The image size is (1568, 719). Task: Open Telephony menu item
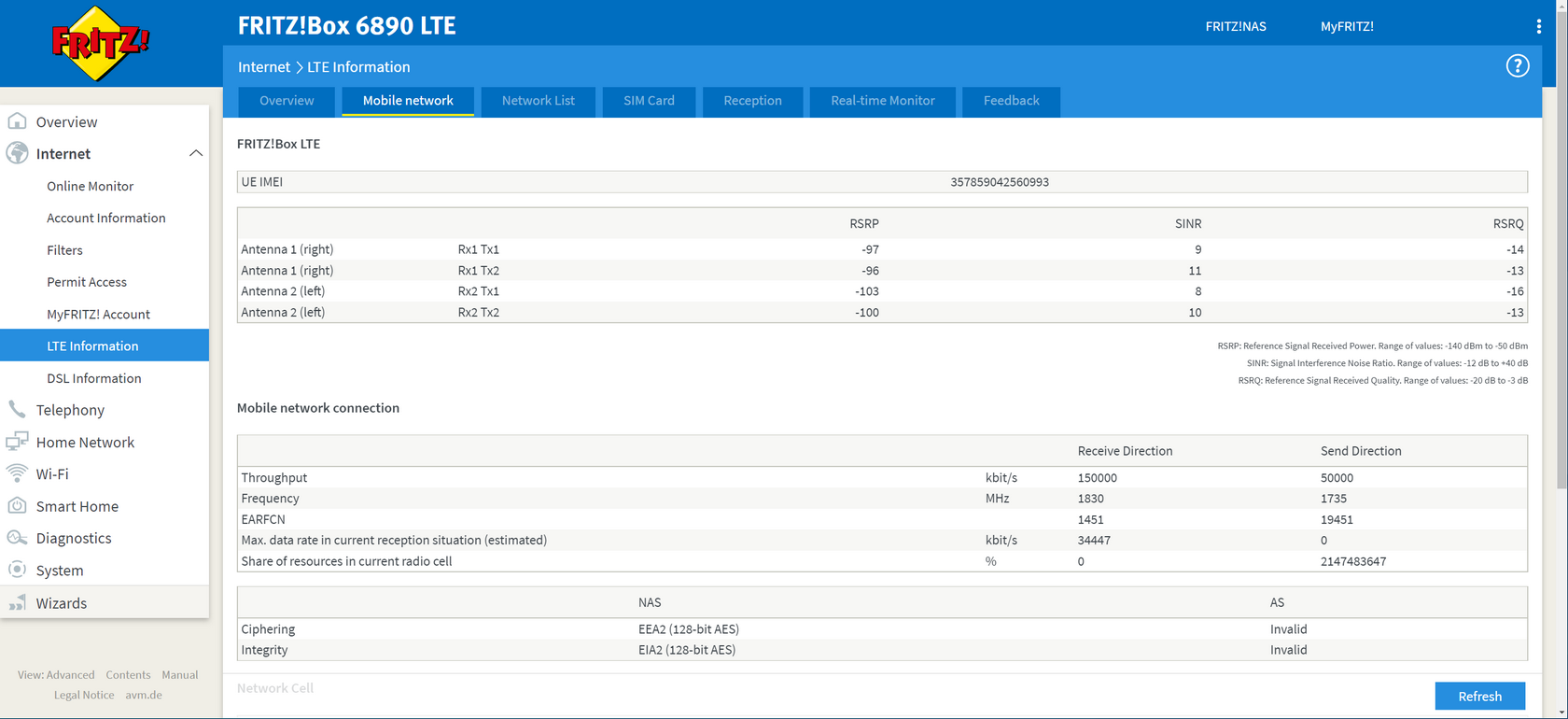pos(70,410)
